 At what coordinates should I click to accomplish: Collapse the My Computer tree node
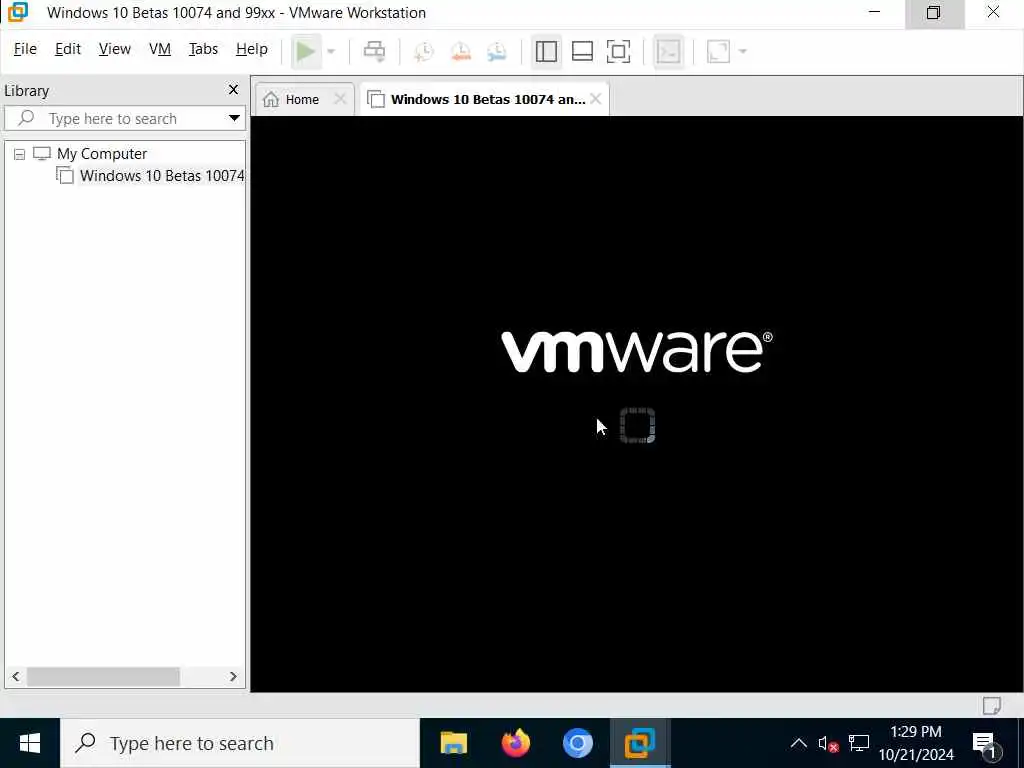click(x=20, y=154)
